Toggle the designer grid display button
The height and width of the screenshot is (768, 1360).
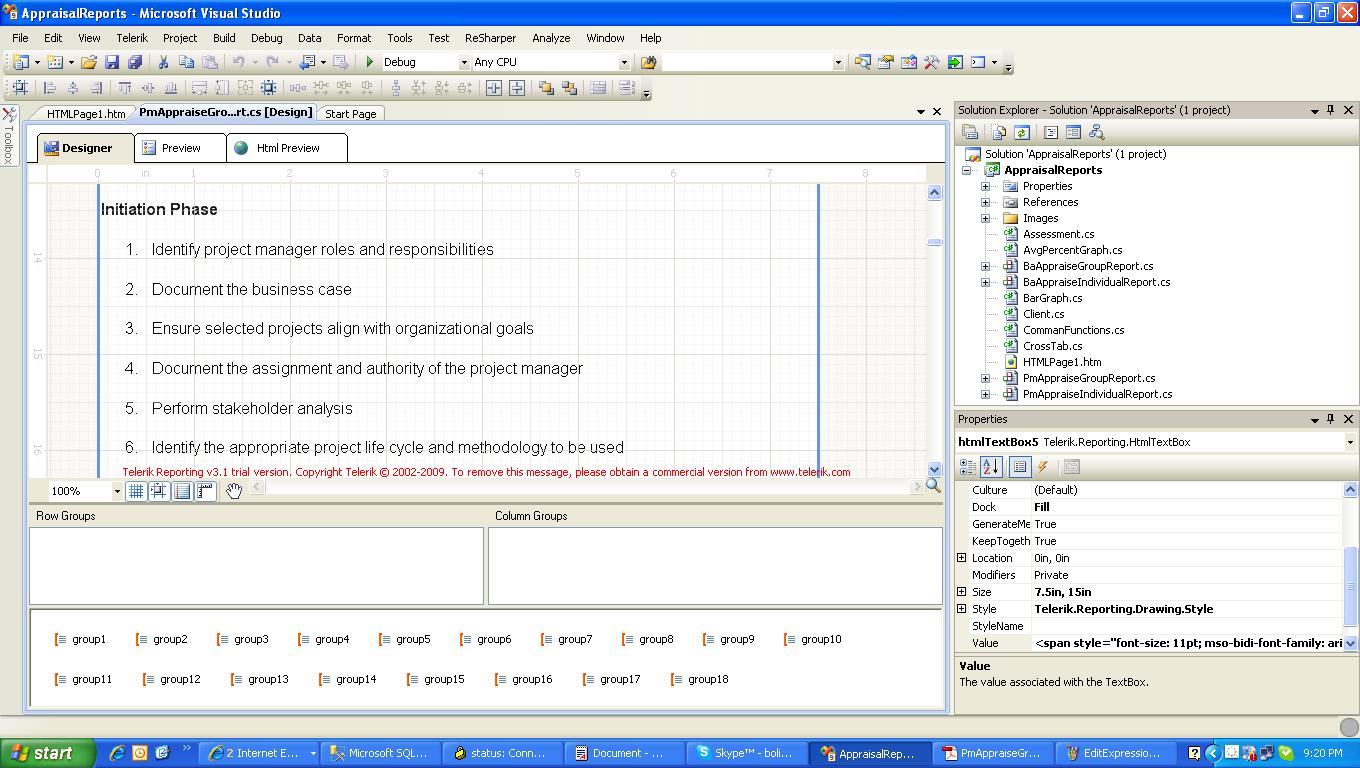pos(136,490)
